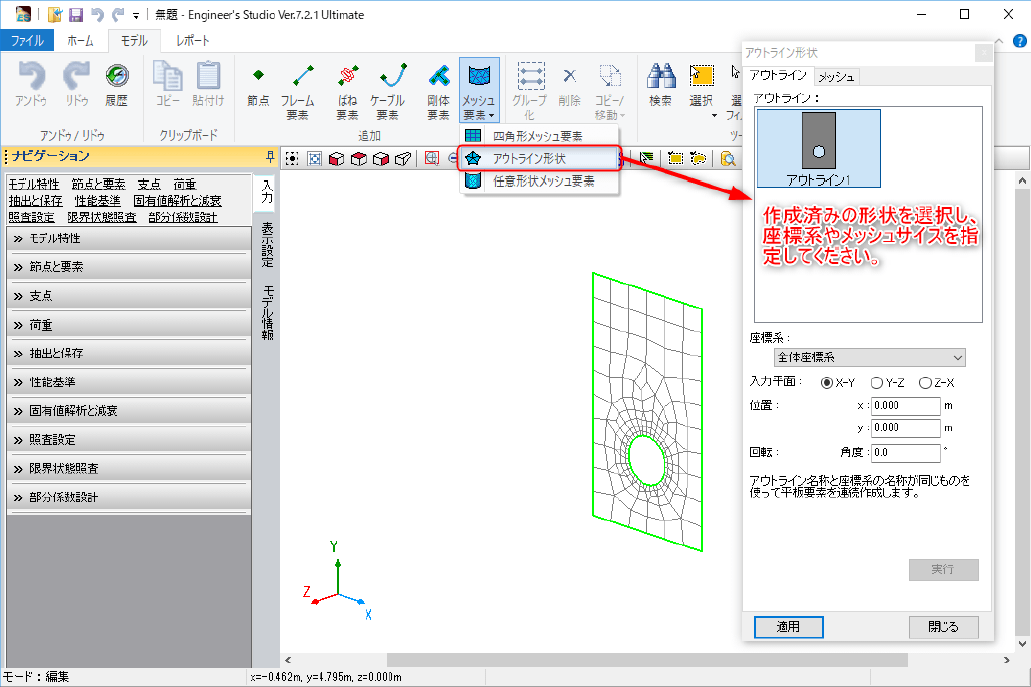Open the quick access toolbar customize arrow
1031x687 pixels.
pos(136,16)
